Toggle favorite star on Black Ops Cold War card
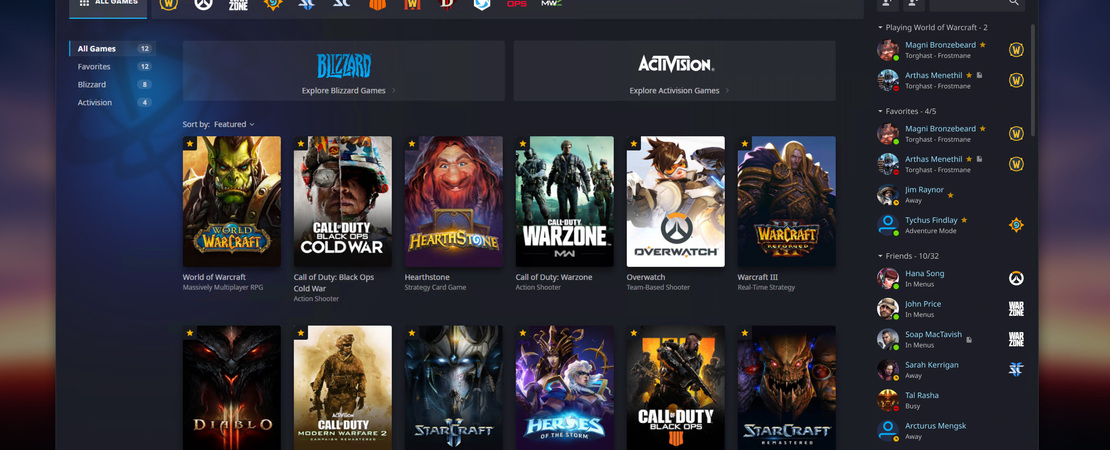 [x=301, y=143]
